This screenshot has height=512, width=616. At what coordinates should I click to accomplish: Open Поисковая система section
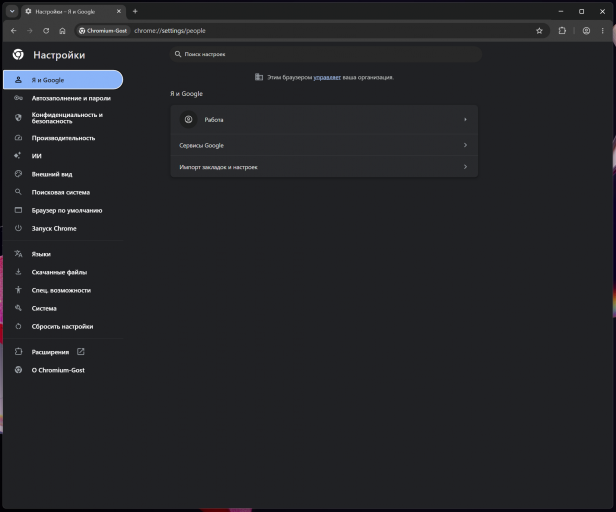point(63,192)
